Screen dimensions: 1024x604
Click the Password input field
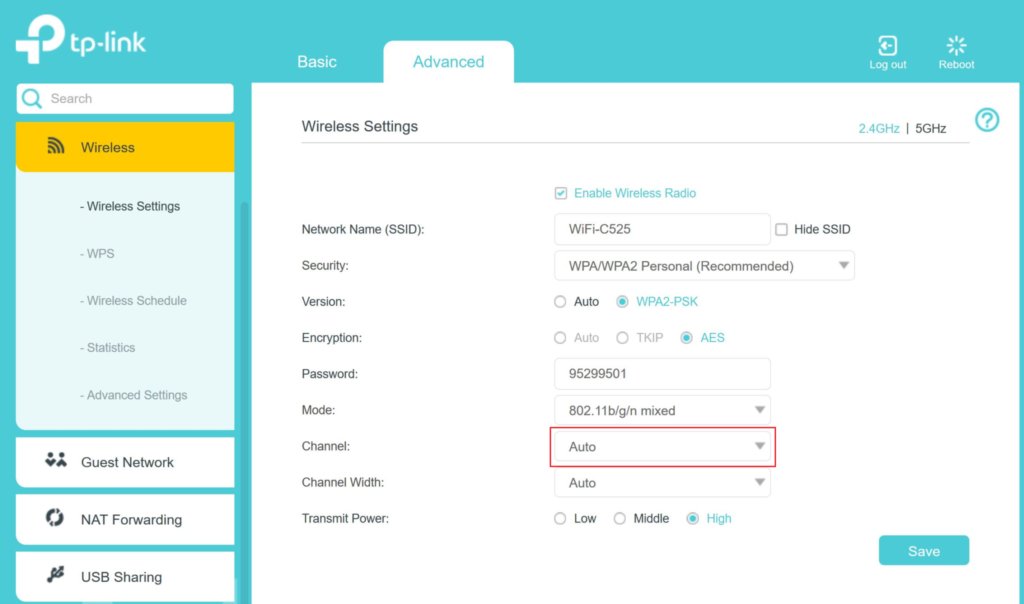tap(662, 374)
